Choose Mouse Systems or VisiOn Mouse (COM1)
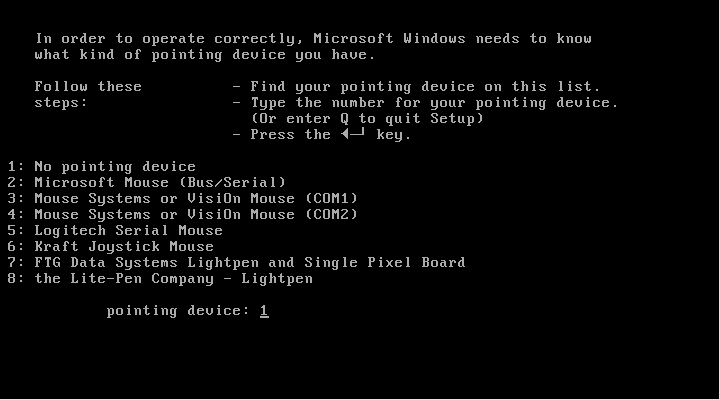 coord(182,199)
